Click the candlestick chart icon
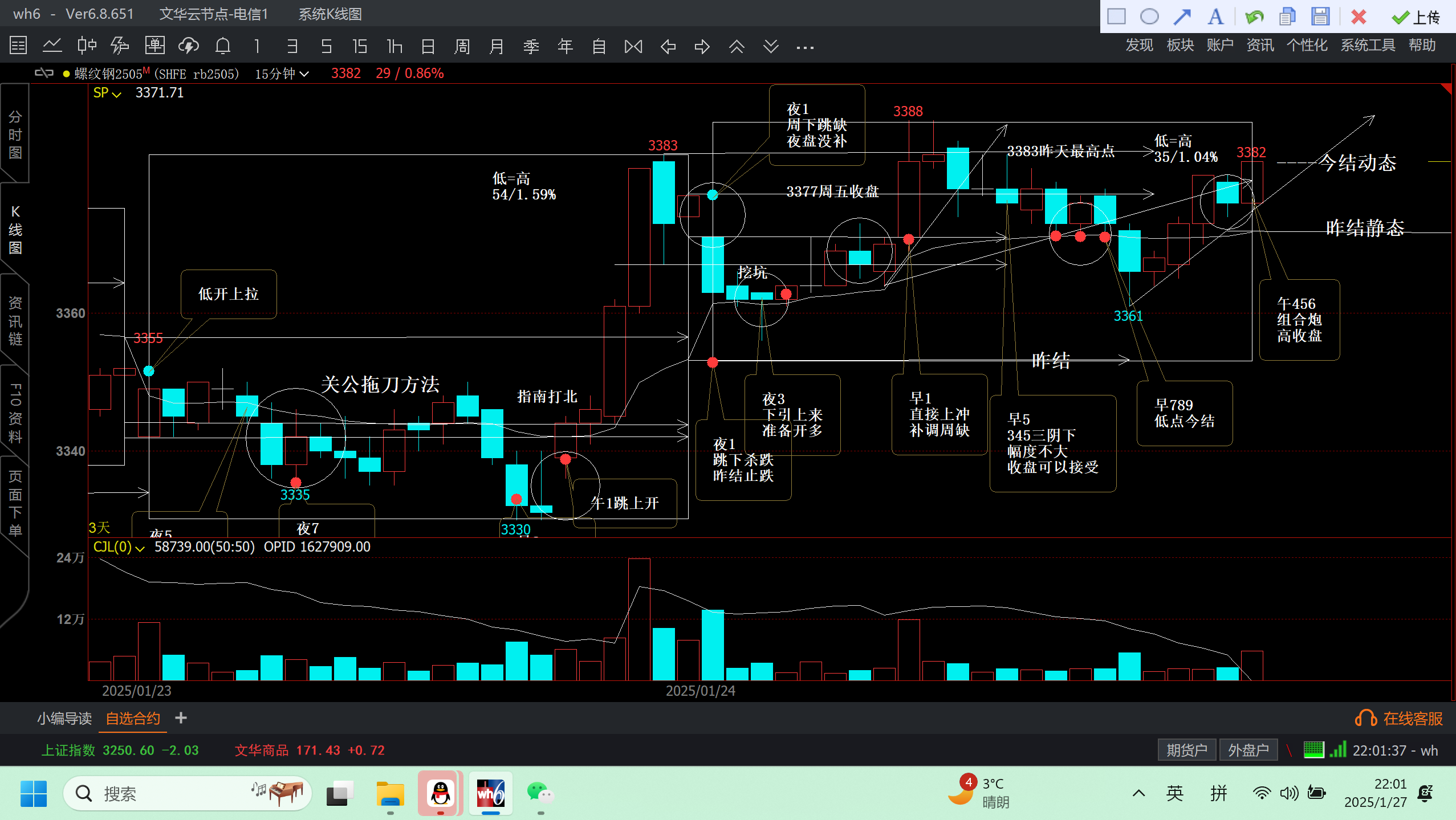The image size is (1456, 820). (x=87, y=46)
